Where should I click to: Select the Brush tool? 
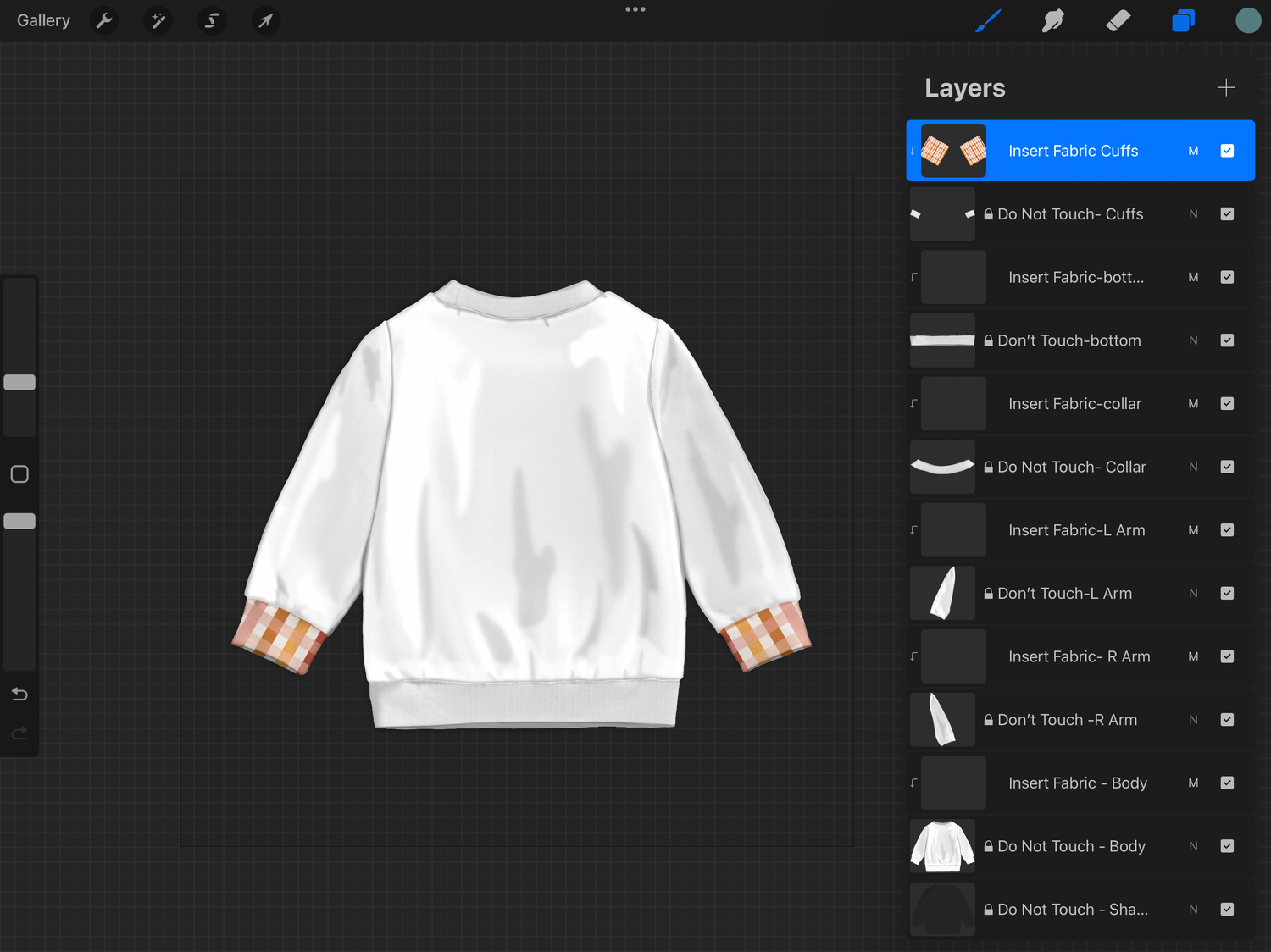pyautogui.click(x=988, y=20)
